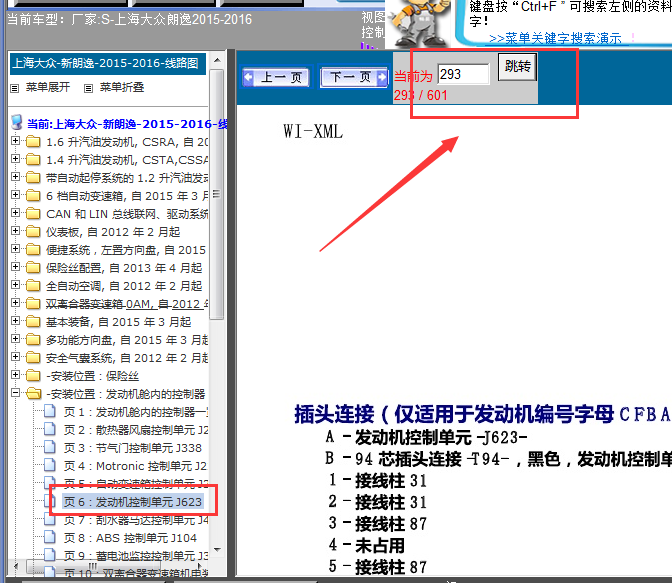Viewport: 672px width, 583px height.
Task: Collapse the -安装位置:发动机舱内的控制器 folder
Action: 15,393
